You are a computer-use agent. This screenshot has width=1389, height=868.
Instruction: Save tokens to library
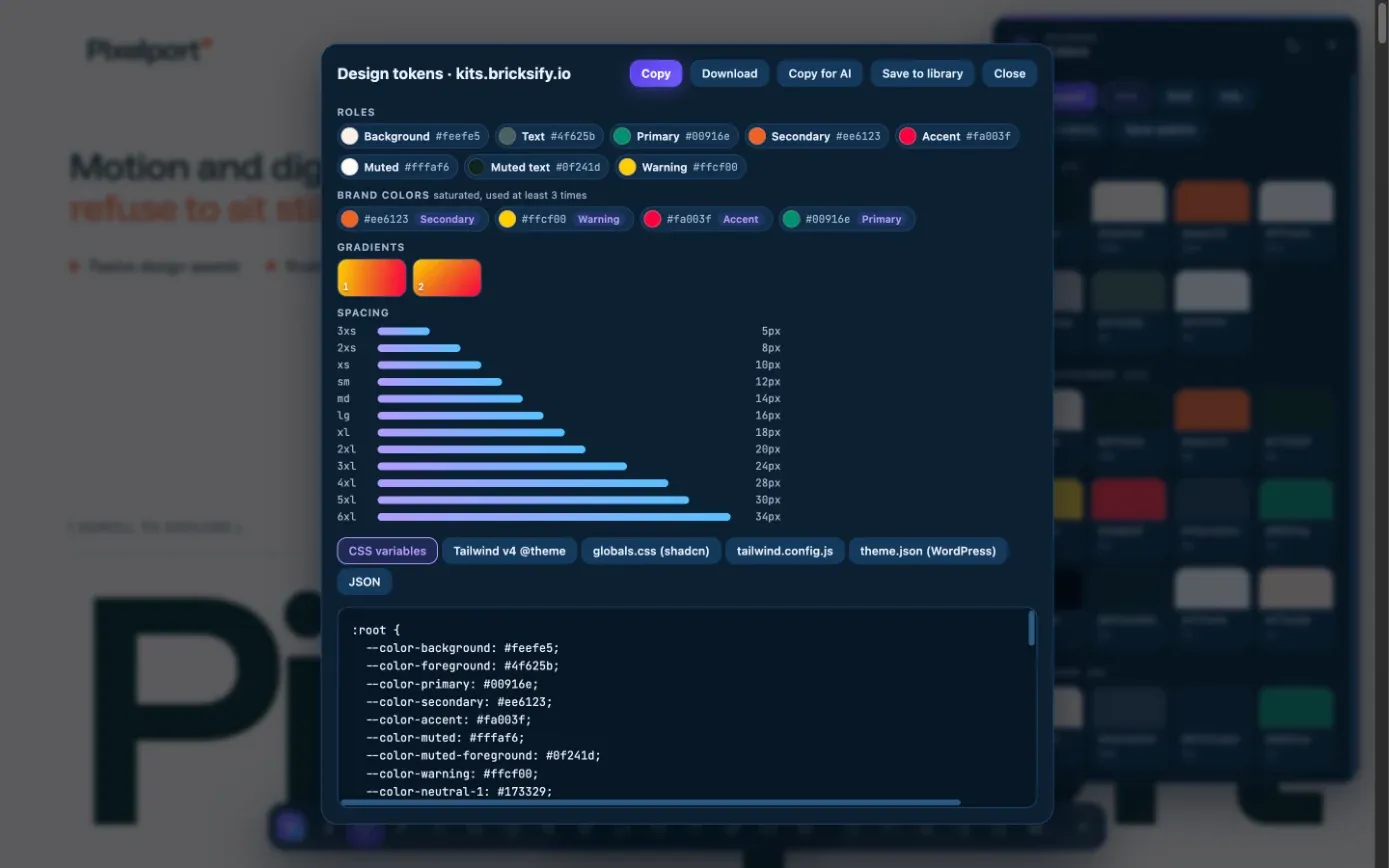(x=922, y=73)
